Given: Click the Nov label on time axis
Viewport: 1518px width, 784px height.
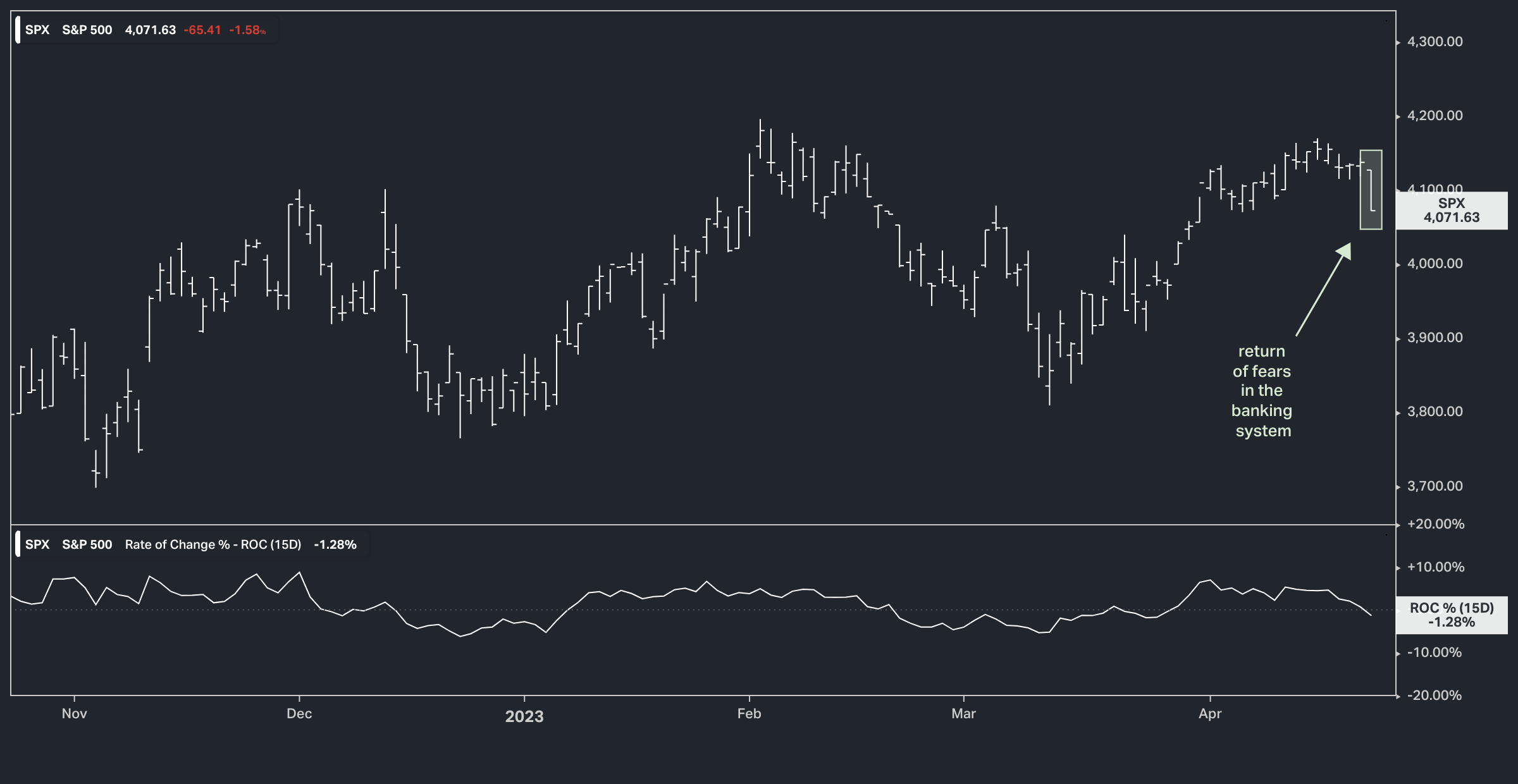Looking at the screenshot, I should (x=74, y=714).
